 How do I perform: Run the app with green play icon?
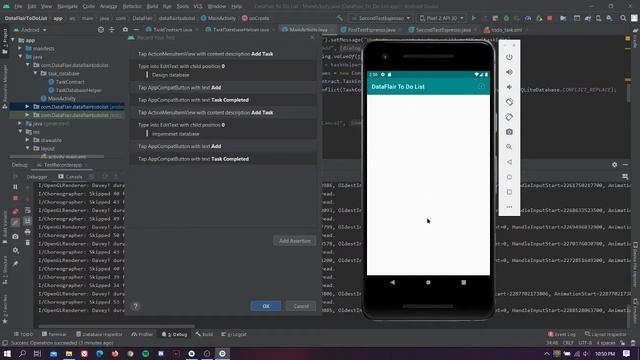pos(474,18)
